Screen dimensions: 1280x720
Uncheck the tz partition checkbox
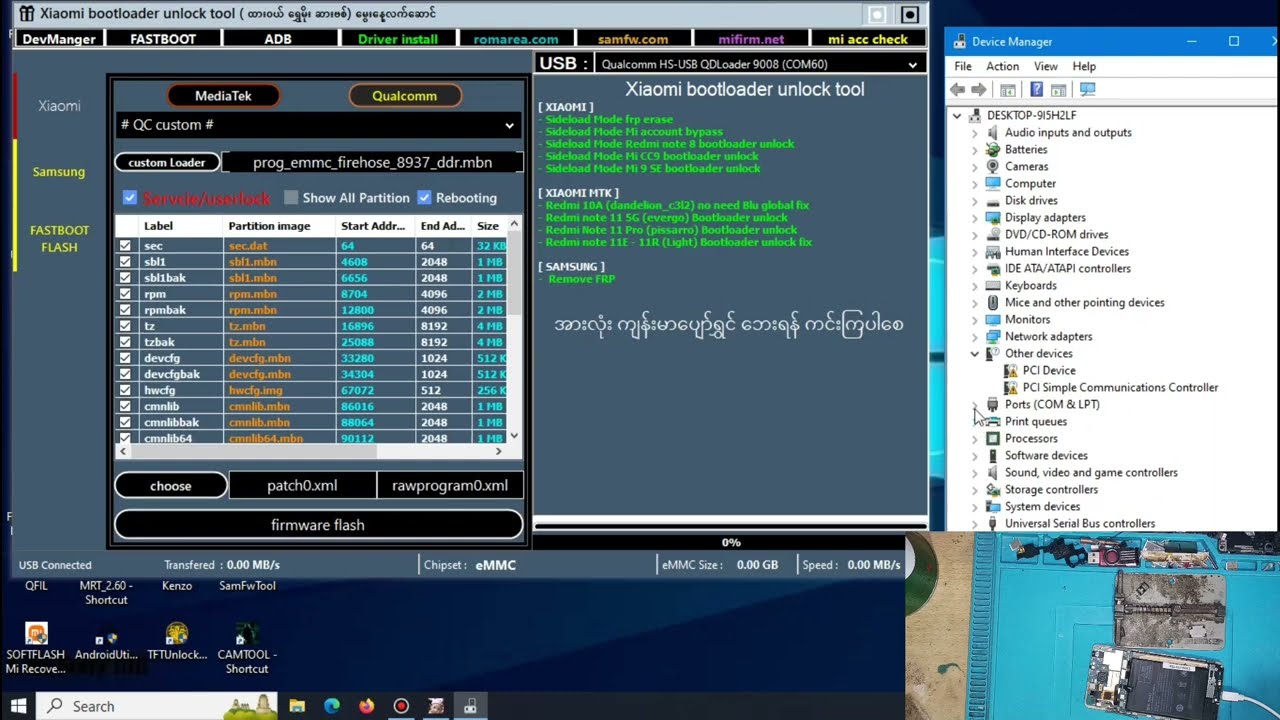tap(125, 326)
